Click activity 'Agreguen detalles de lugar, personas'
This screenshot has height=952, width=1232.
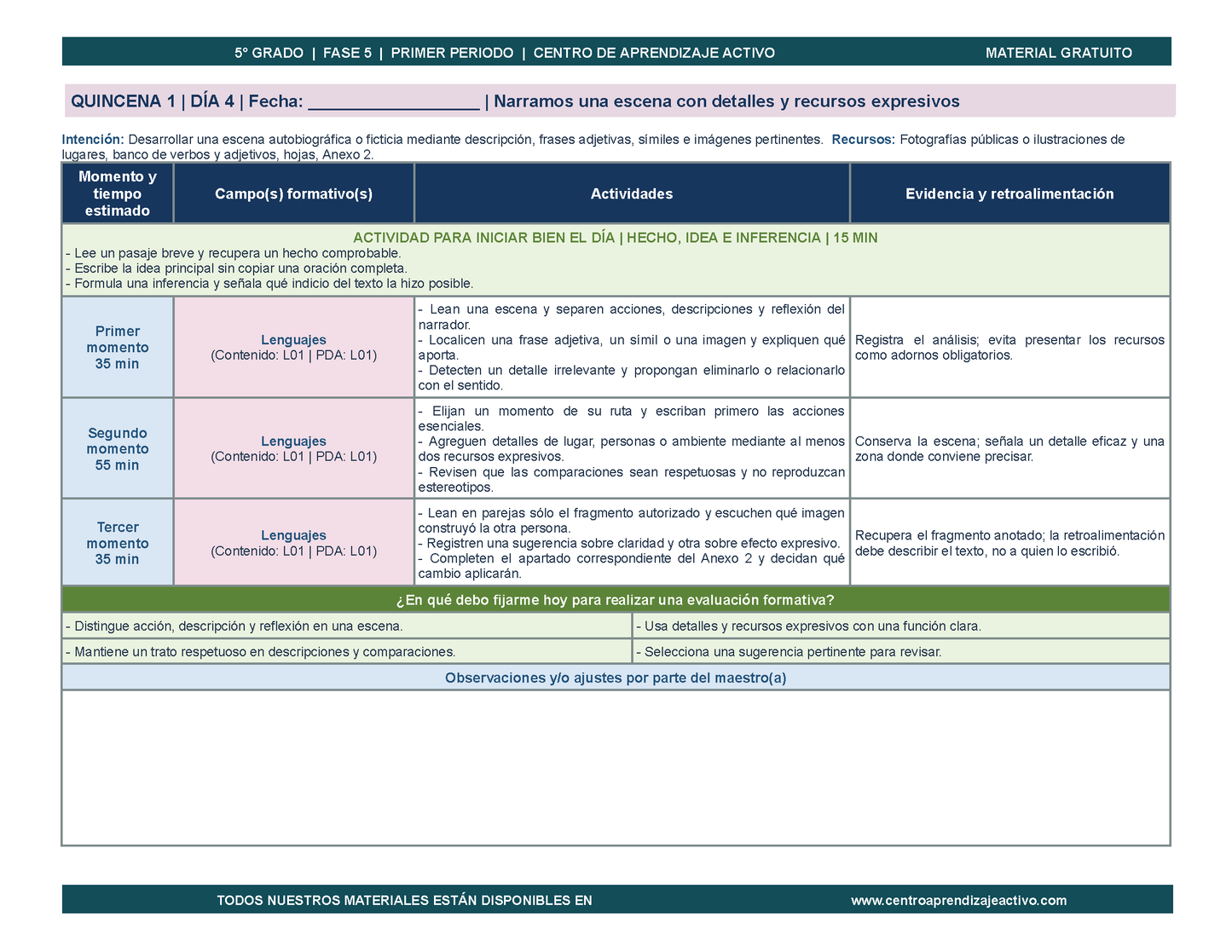point(632,449)
